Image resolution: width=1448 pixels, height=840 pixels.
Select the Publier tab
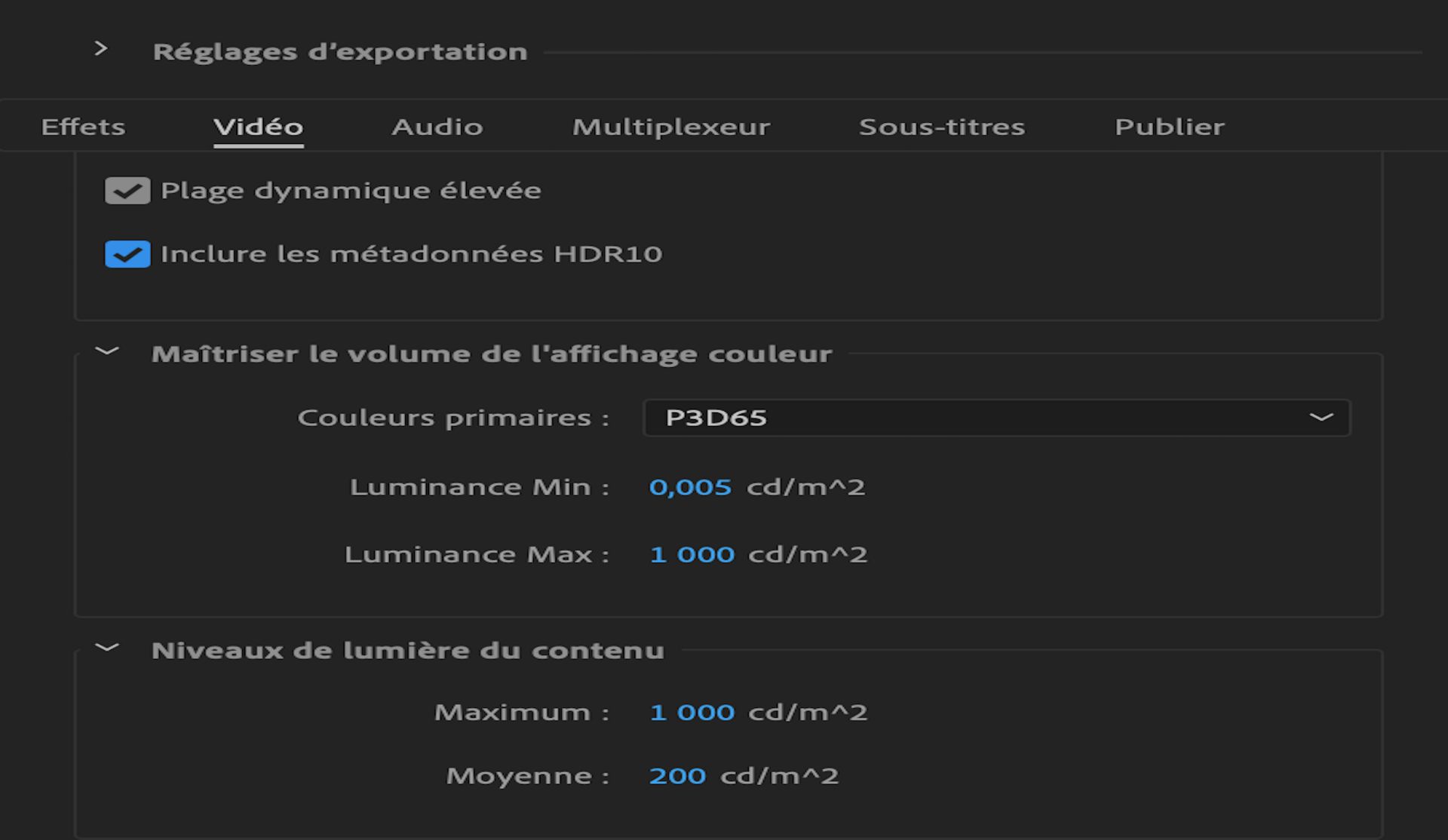pyautogui.click(x=1170, y=127)
